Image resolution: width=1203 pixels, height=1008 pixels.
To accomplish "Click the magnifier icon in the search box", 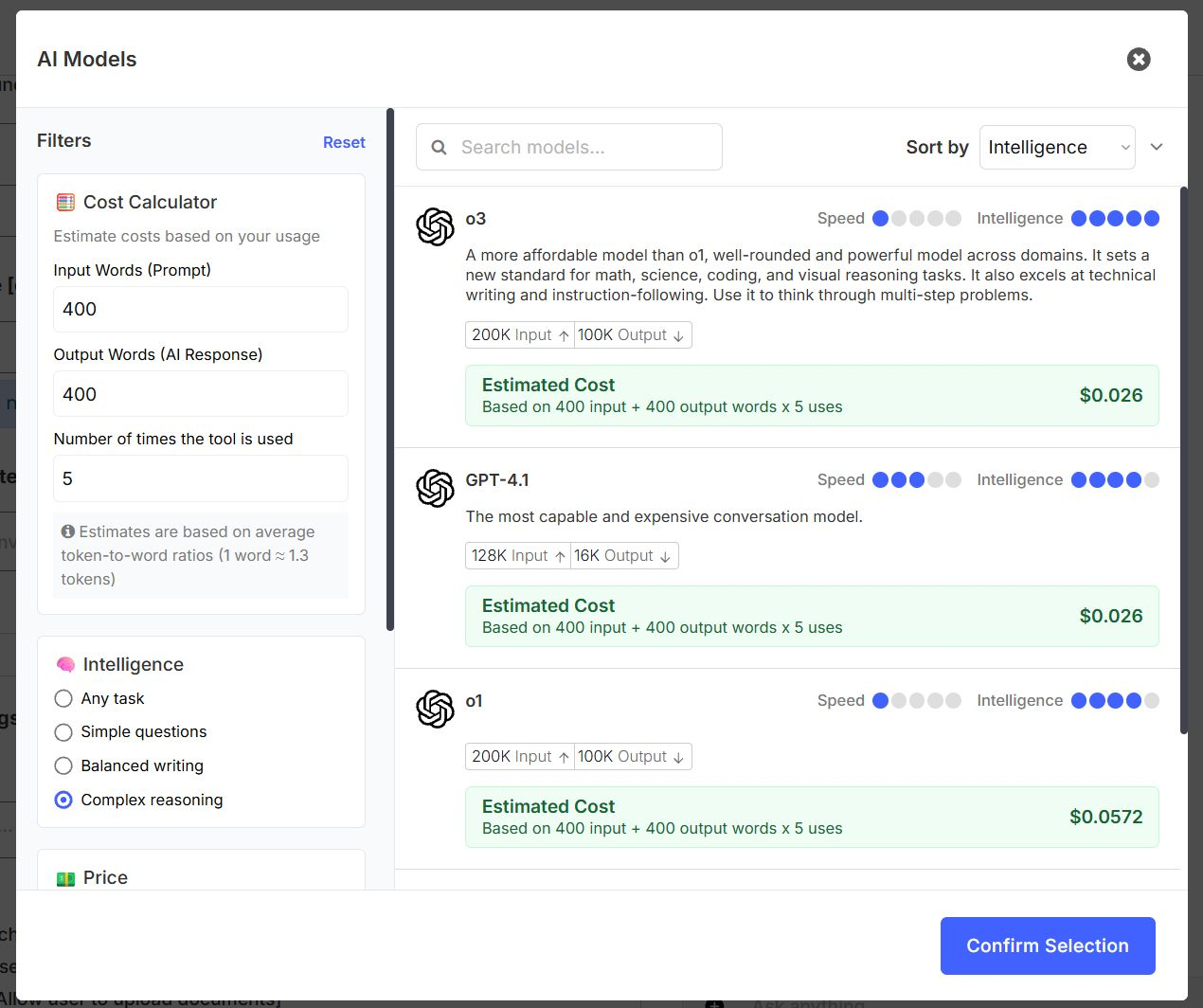I will pyautogui.click(x=439, y=147).
